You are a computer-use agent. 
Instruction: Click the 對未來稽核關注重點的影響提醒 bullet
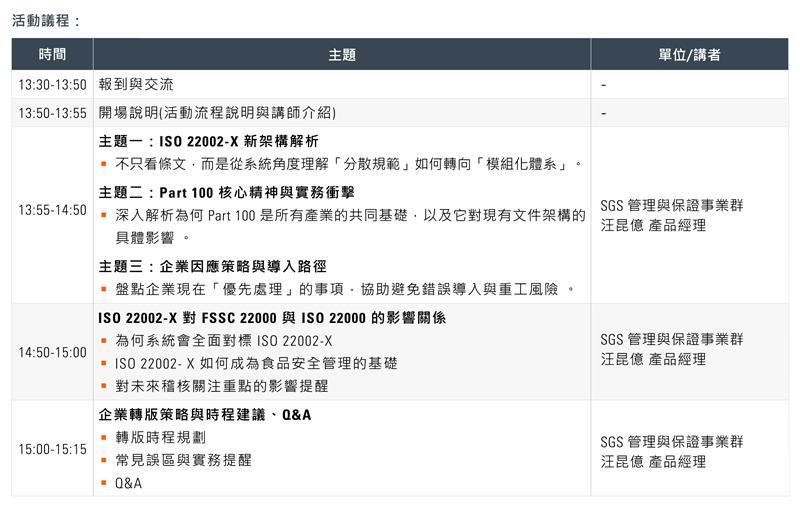[221, 386]
